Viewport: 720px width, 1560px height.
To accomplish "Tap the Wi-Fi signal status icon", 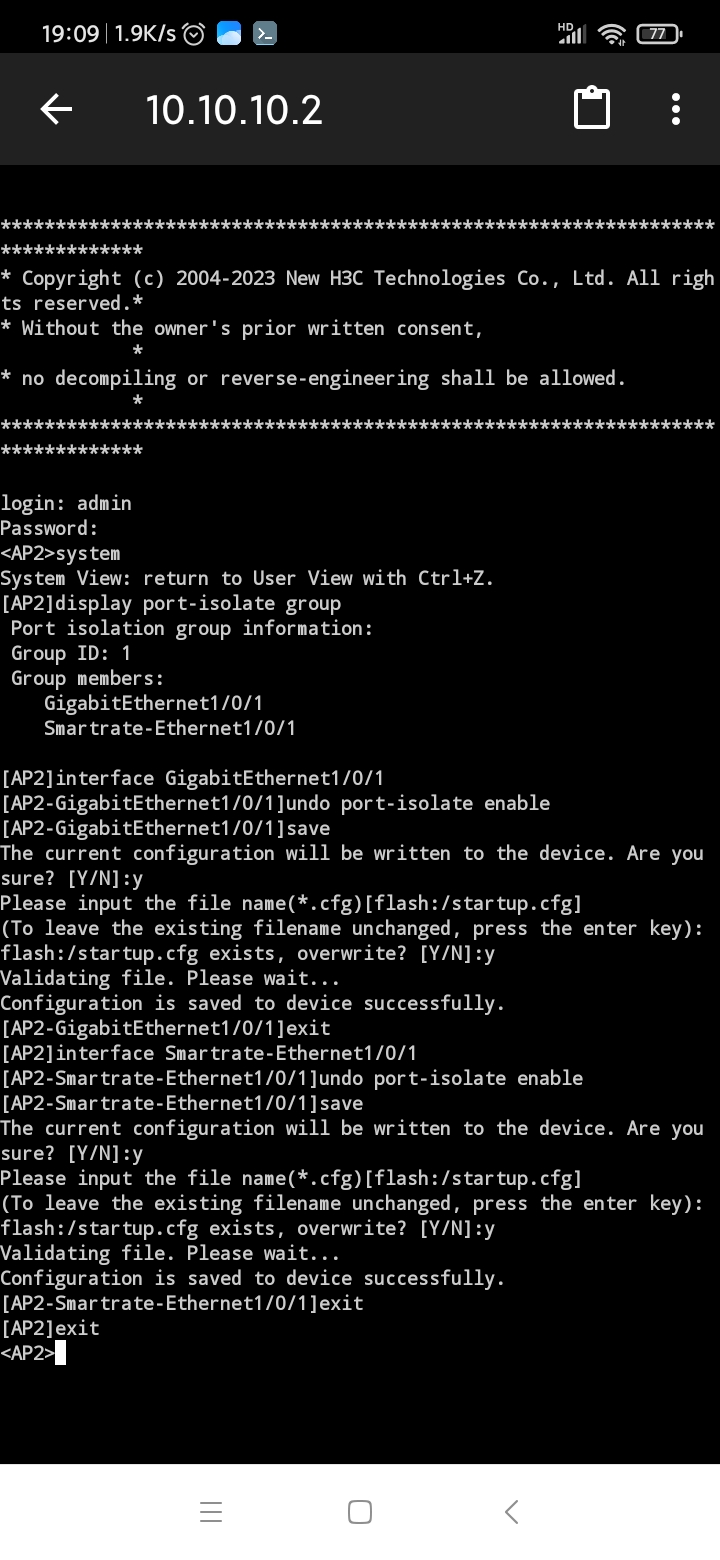I will point(611,34).
